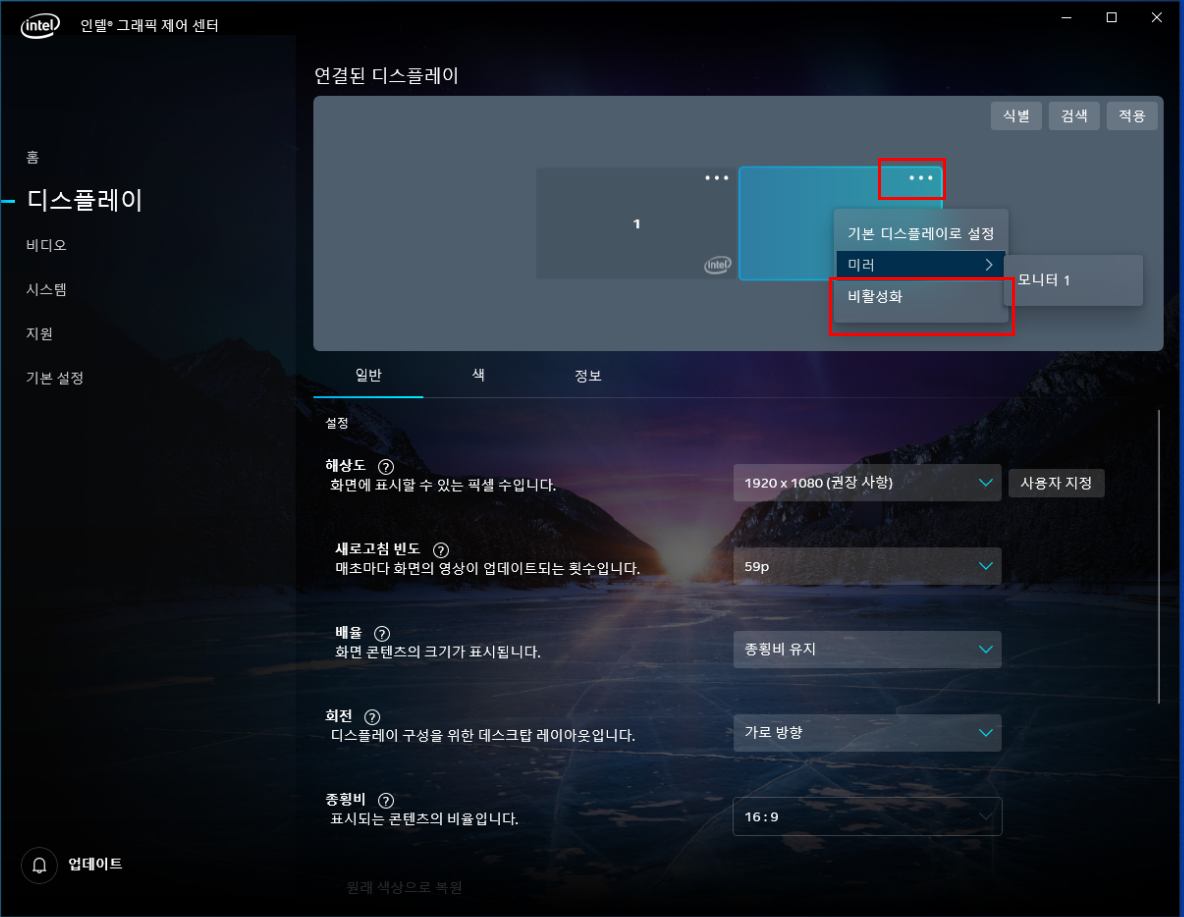This screenshot has width=1184, height=917.
Task: Click the 사용자 지정 button
Action: click(1056, 483)
